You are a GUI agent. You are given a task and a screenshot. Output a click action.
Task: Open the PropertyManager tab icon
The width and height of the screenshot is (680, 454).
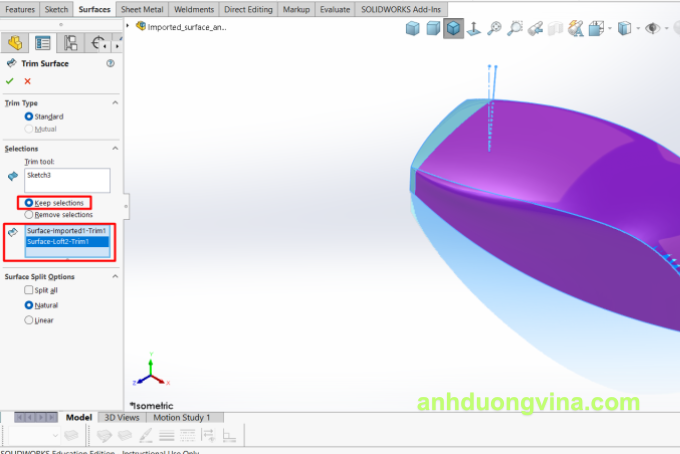pos(42,42)
